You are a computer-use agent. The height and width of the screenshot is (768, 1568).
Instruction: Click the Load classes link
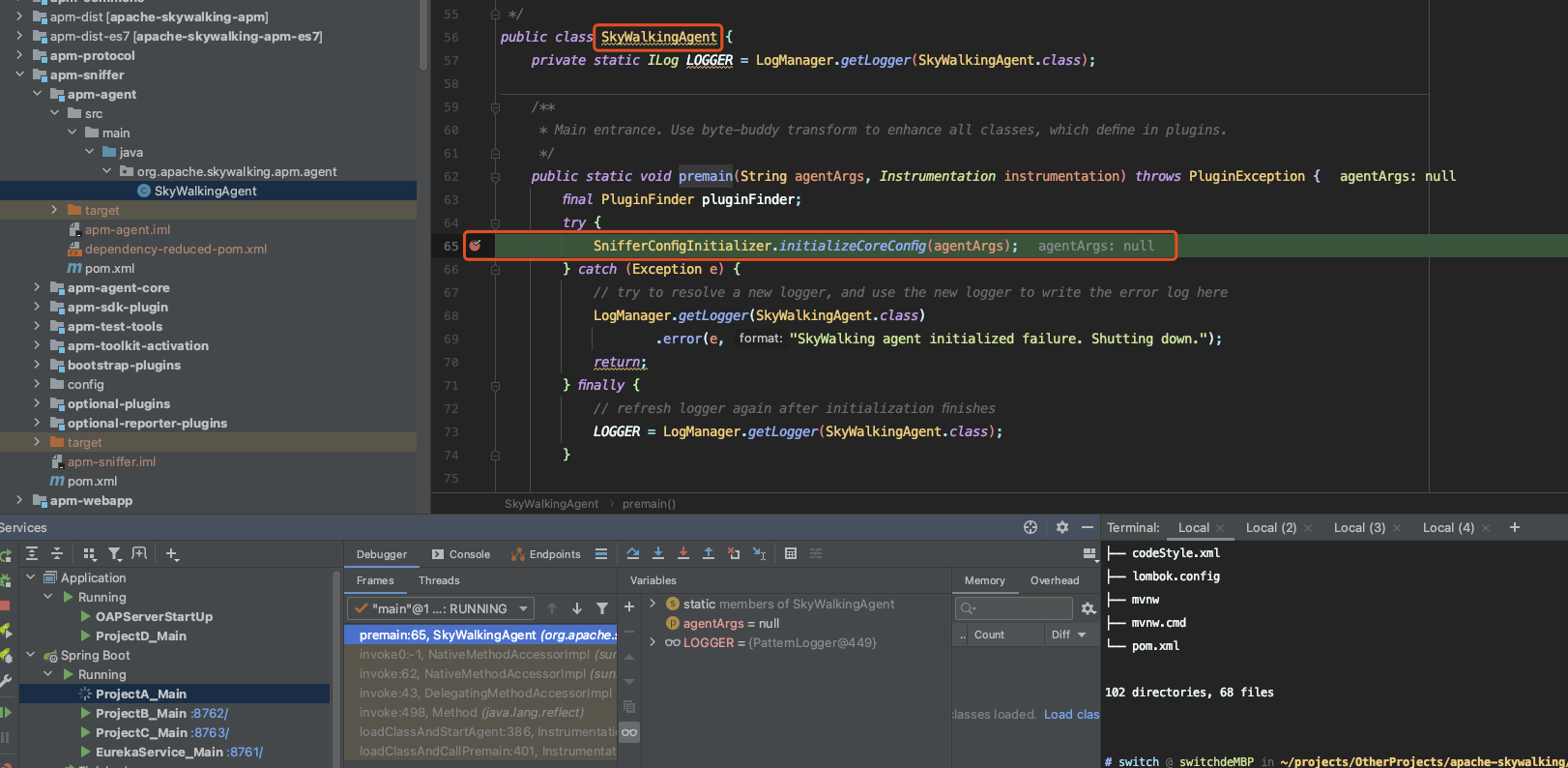1071,714
